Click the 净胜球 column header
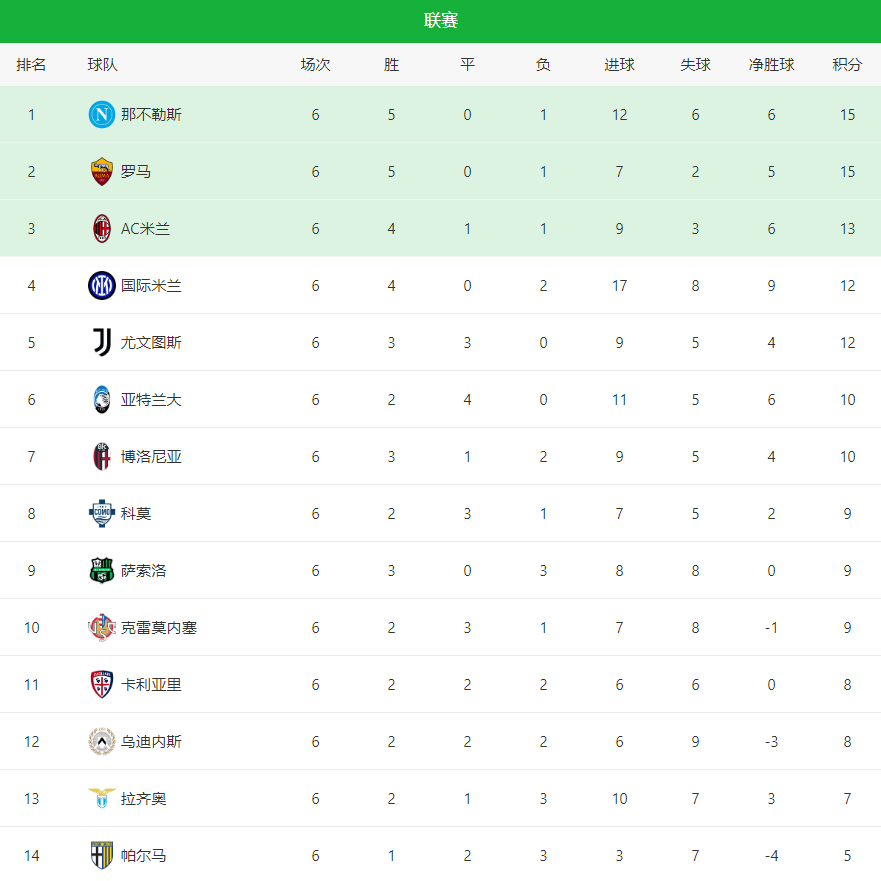Screen dimensions: 881x881 [x=771, y=65]
